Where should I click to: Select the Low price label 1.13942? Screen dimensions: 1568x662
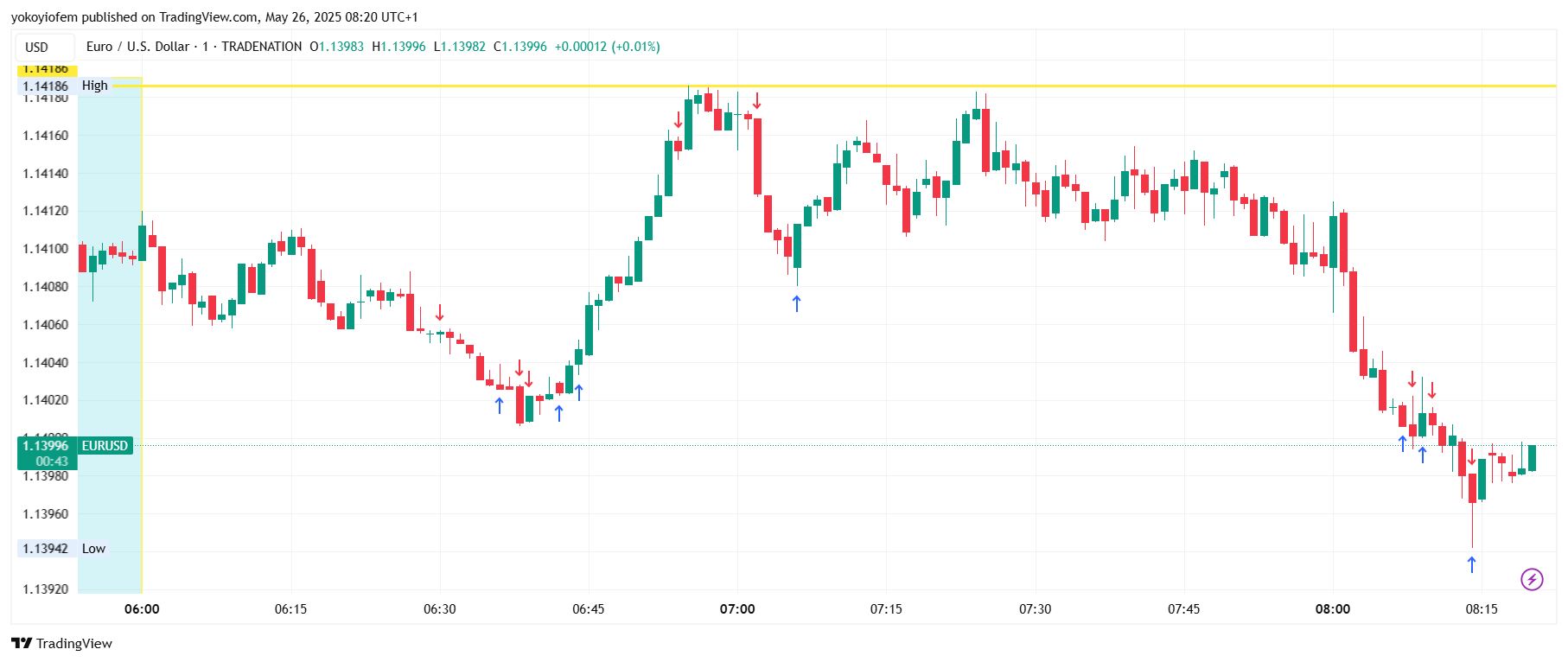[45, 549]
